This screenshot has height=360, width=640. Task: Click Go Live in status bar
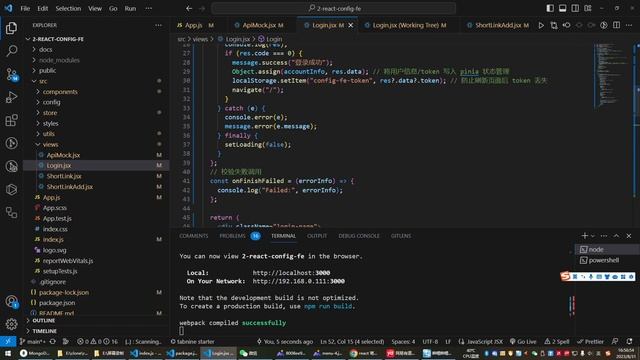(523, 342)
